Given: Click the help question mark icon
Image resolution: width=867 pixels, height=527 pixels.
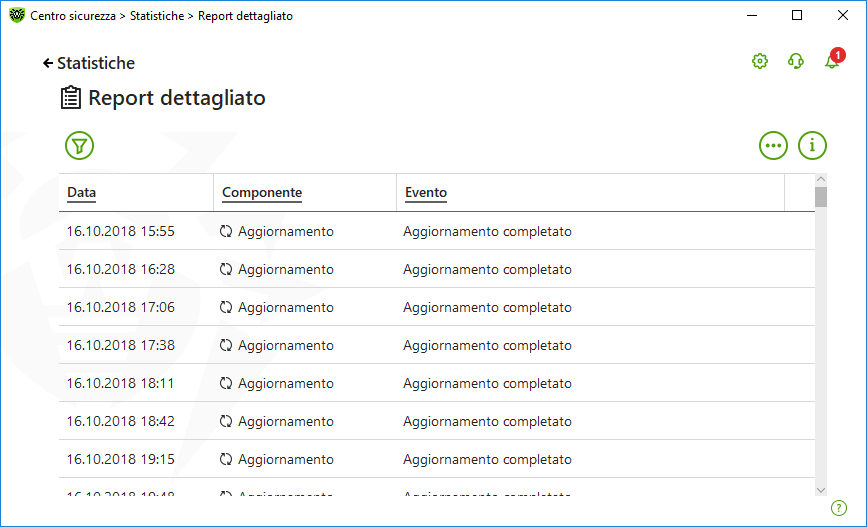Looking at the screenshot, I should [x=839, y=508].
